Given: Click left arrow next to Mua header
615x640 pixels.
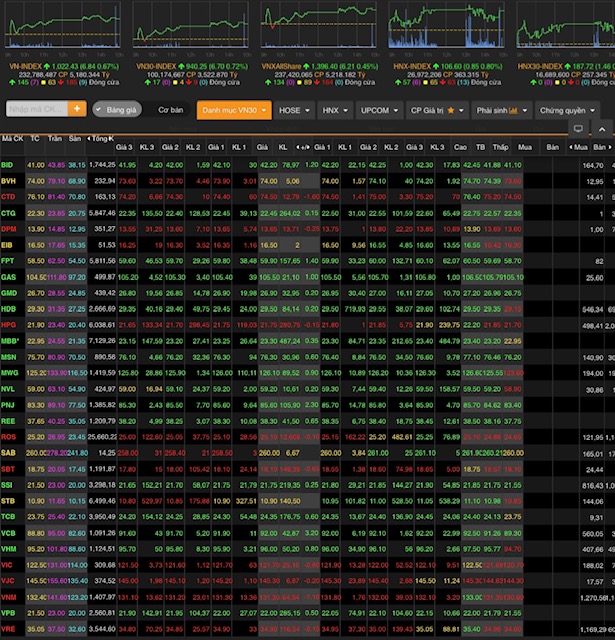Looking at the screenshot, I should 571,147.
